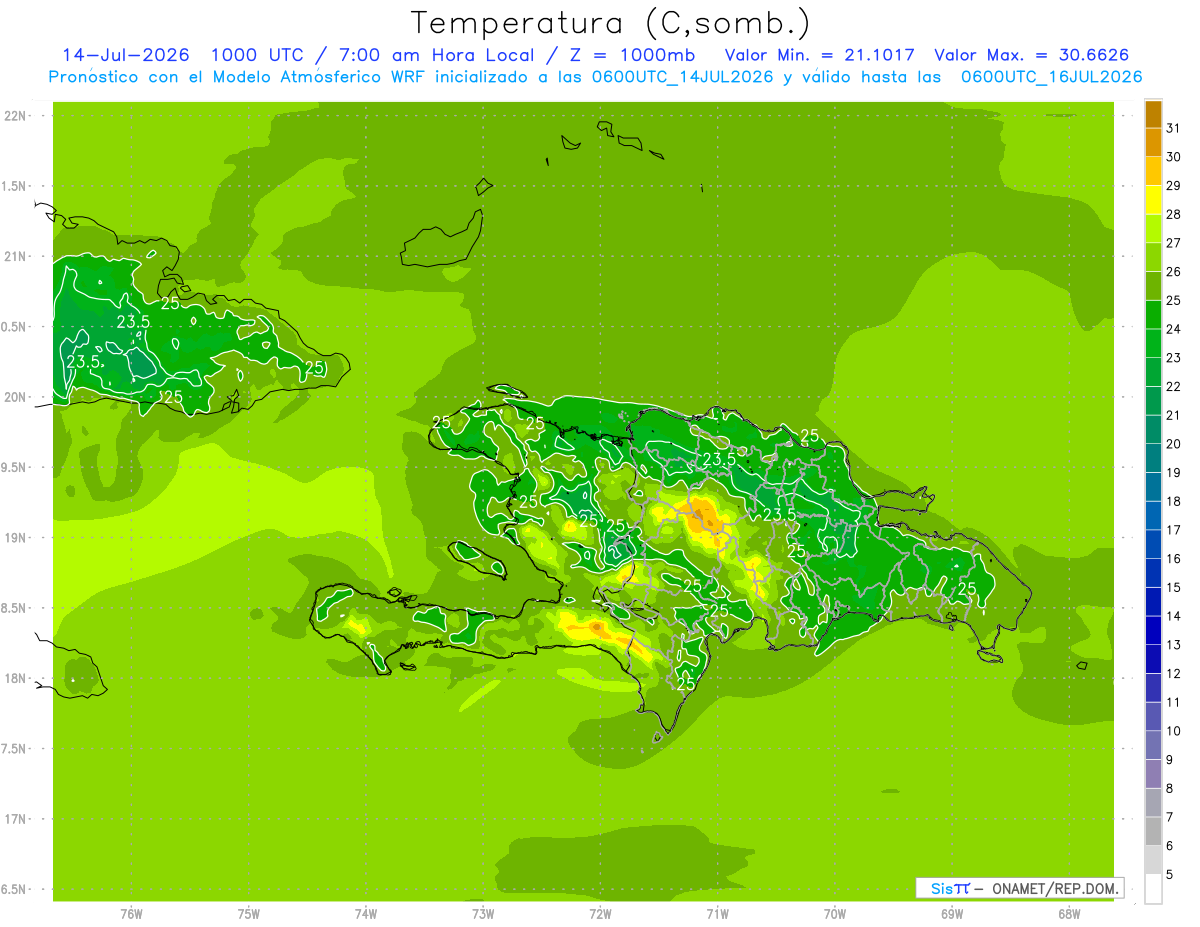This screenshot has width=1200, height=927.
Task: Click the longitude axis label '70W'
Action: pyautogui.click(x=835, y=913)
